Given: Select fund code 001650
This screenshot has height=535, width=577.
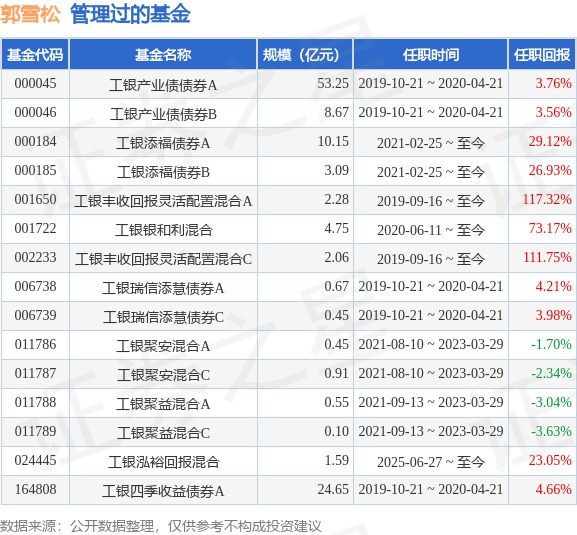Looking at the screenshot, I should 35,199.
